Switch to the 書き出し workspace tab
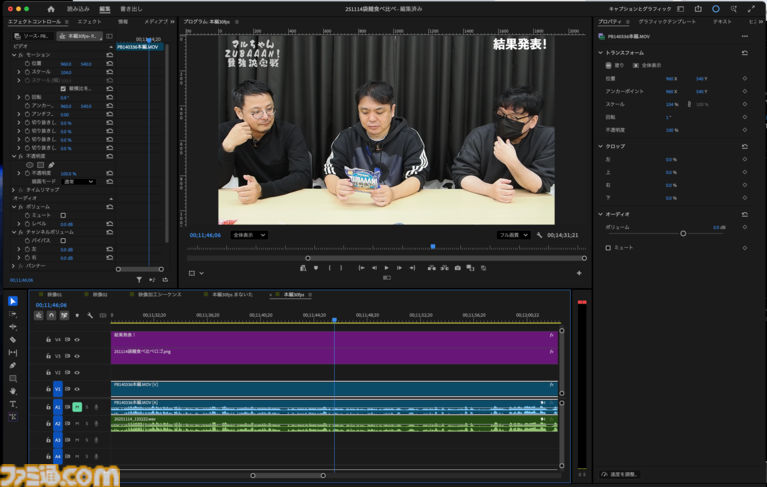 [x=131, y=9]
